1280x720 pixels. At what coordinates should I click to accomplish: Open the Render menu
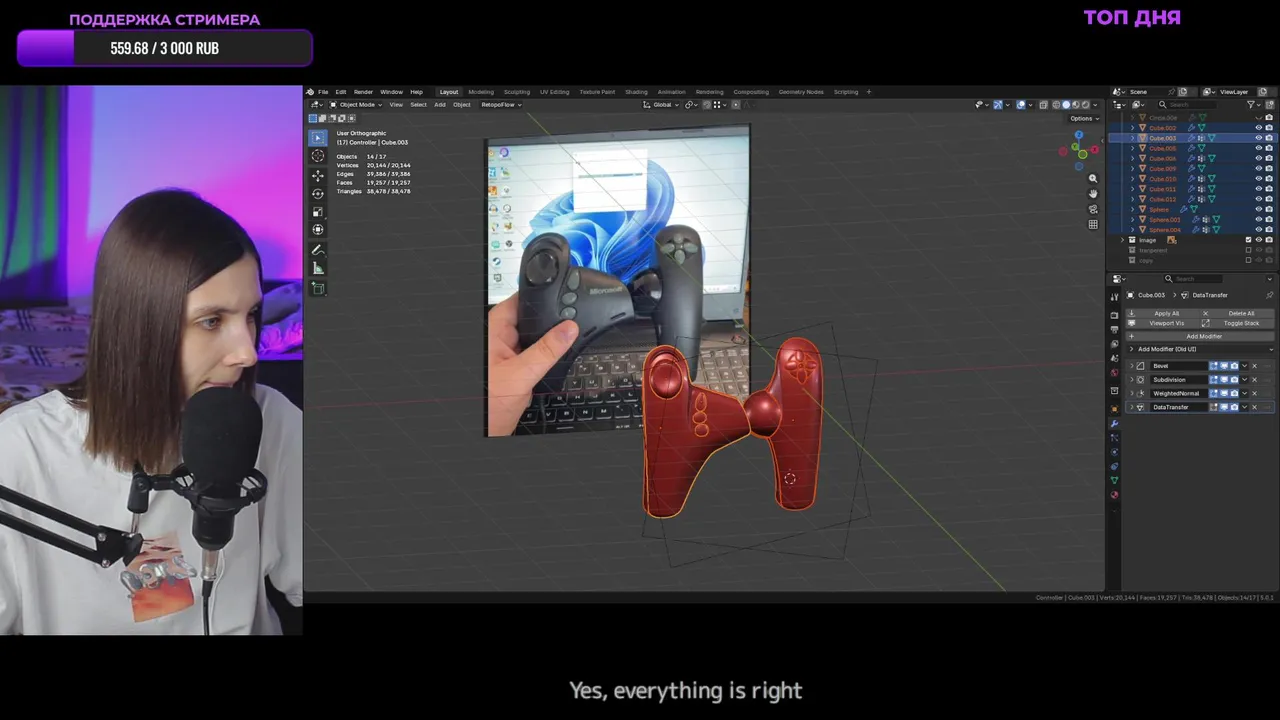(363, 92)
